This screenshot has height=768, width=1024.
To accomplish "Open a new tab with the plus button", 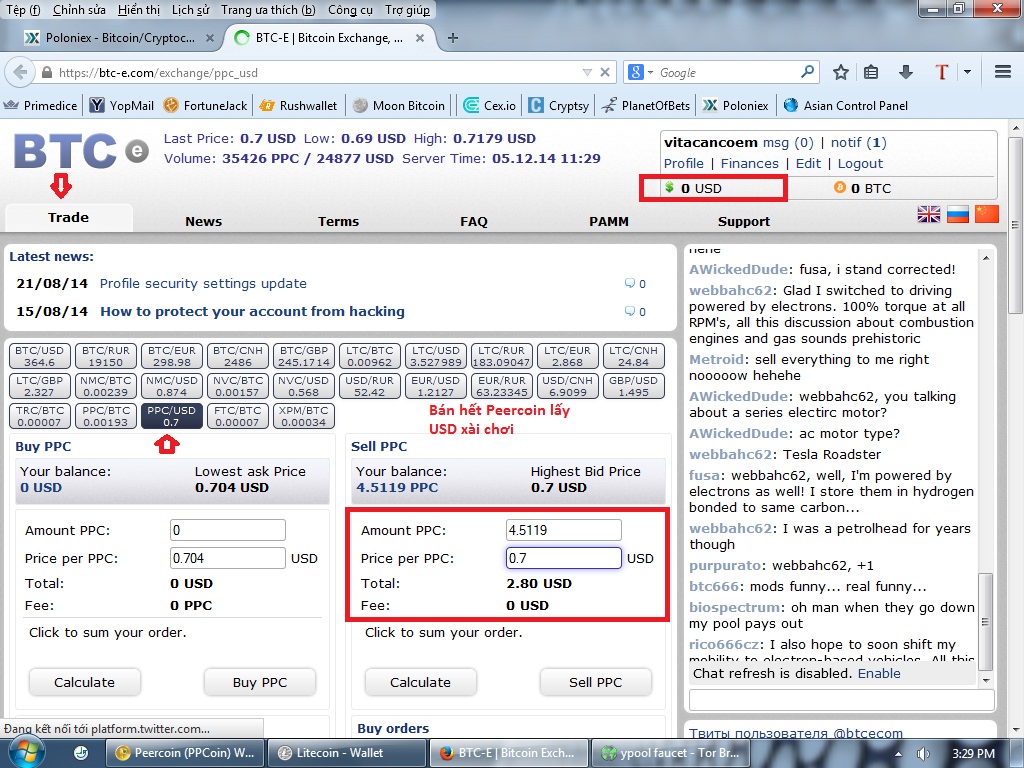I will point(453,38).
